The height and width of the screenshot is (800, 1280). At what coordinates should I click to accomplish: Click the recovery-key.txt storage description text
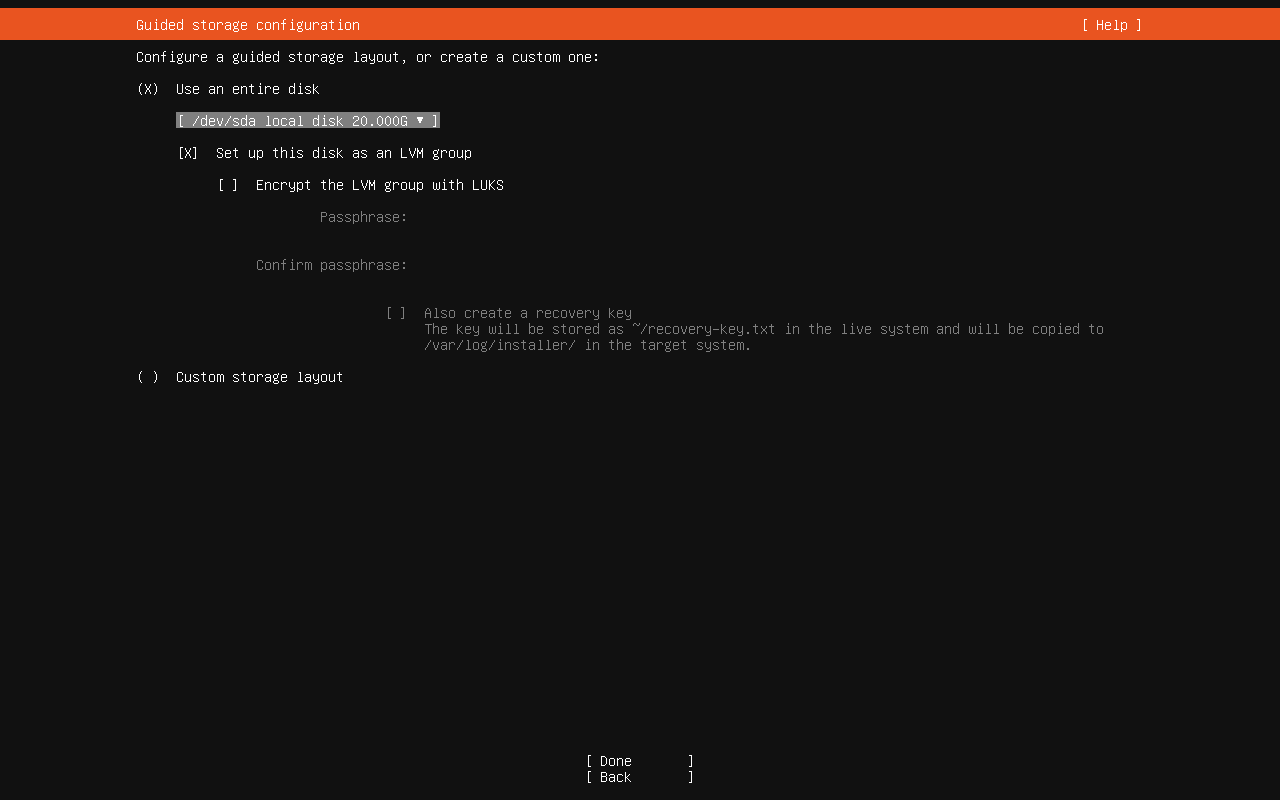pyautogui.click(x=763, y=337)
